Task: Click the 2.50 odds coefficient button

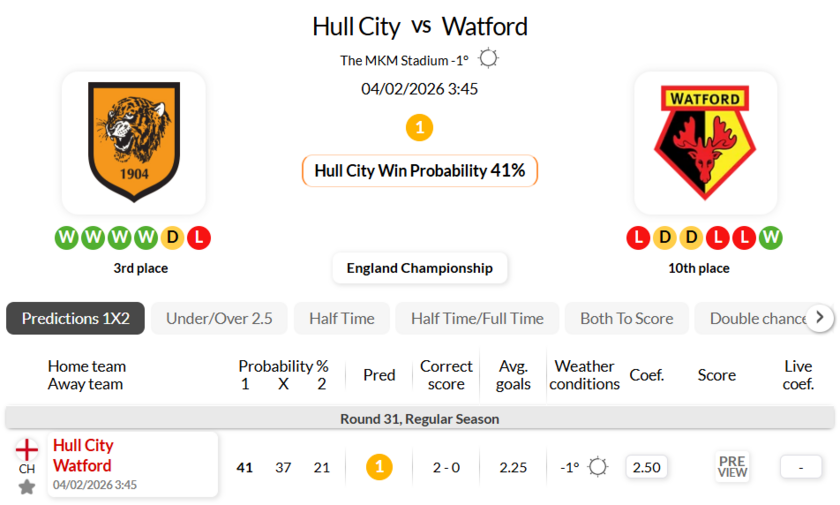Action: (647, 467)
